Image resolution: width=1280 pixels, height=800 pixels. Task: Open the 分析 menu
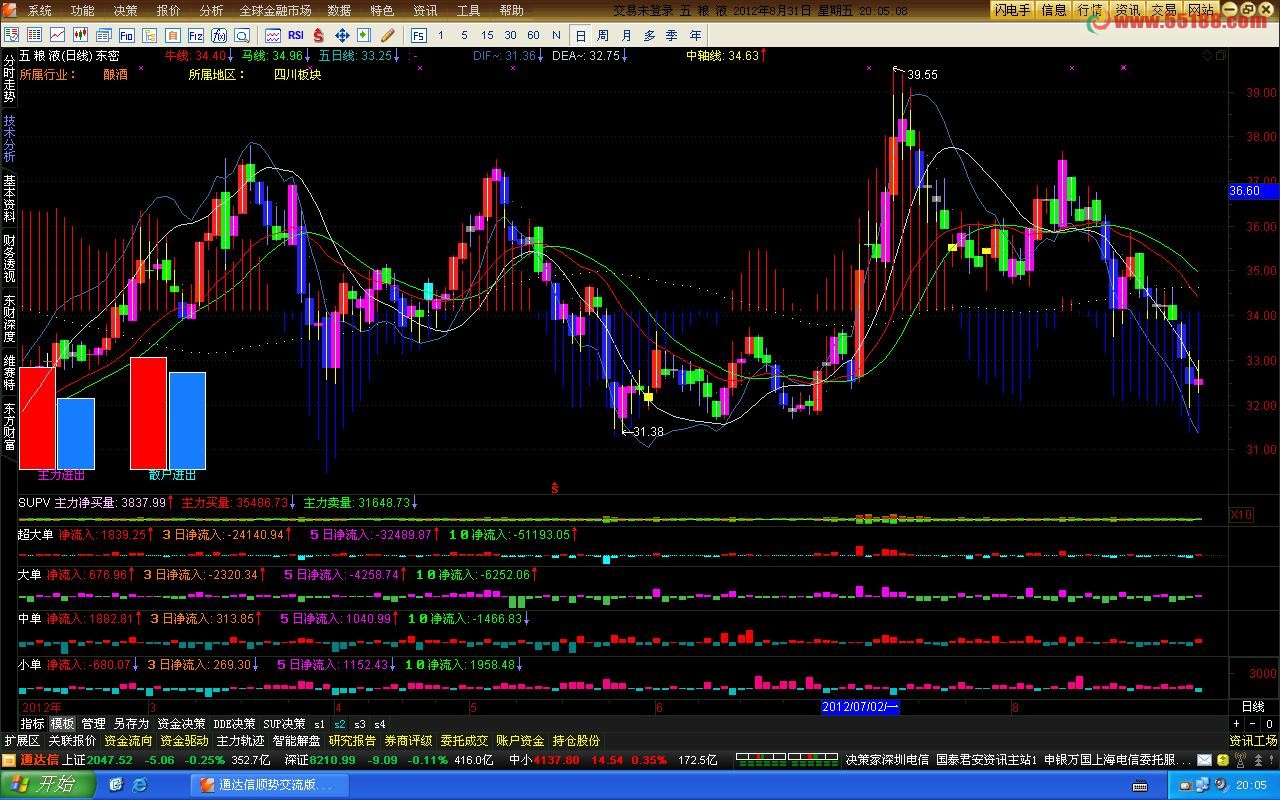pos(211,10)
